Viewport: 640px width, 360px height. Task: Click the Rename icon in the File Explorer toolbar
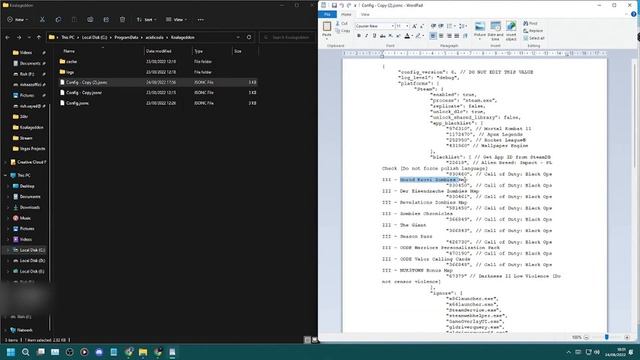tap(90, 20)
